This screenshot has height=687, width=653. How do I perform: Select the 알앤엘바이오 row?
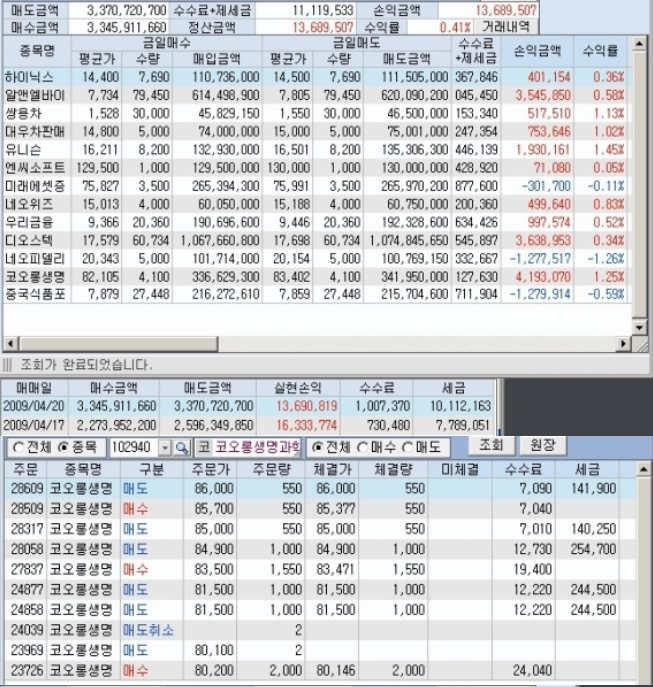coord(316,95)
